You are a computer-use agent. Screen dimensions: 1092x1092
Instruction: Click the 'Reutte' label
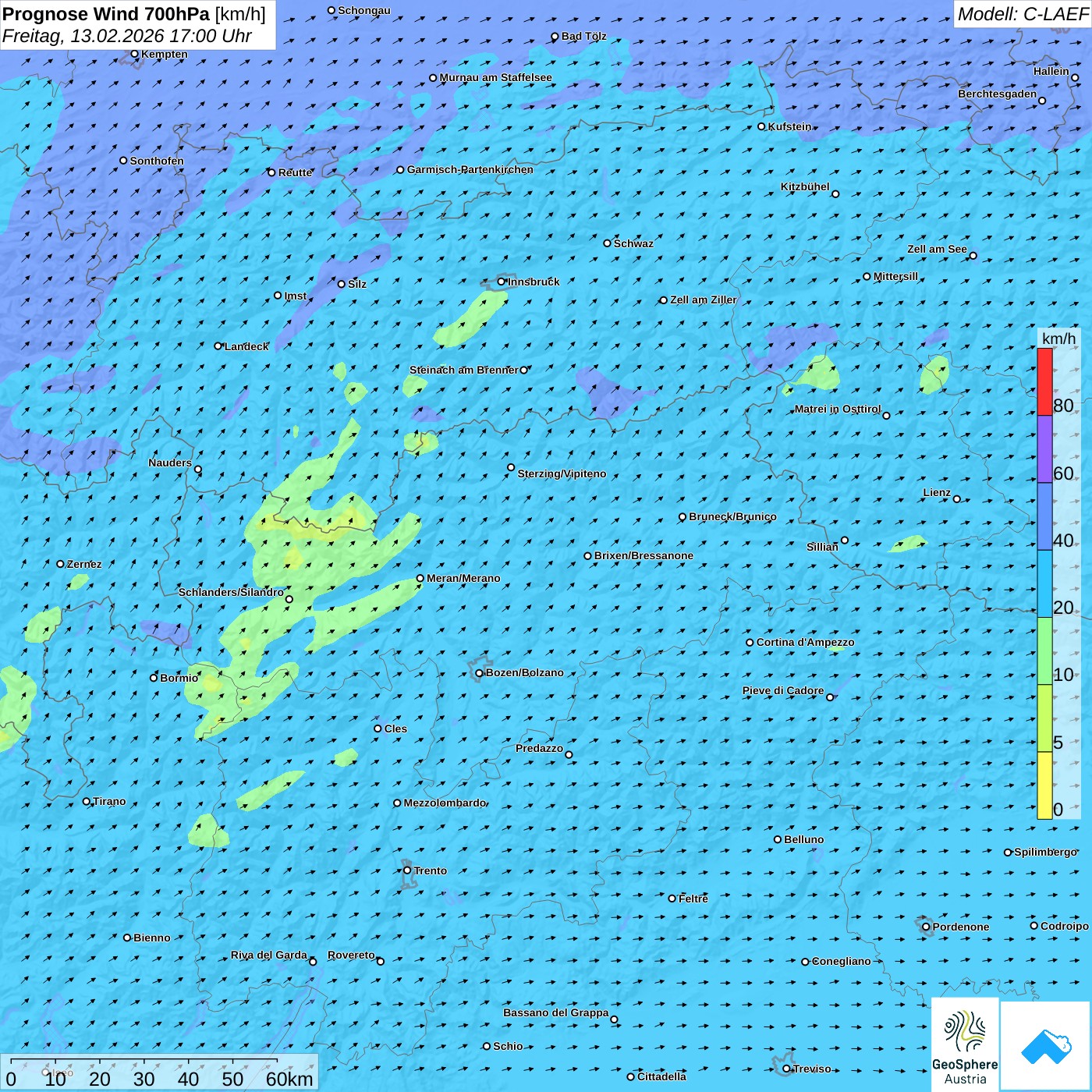(295, 172)
